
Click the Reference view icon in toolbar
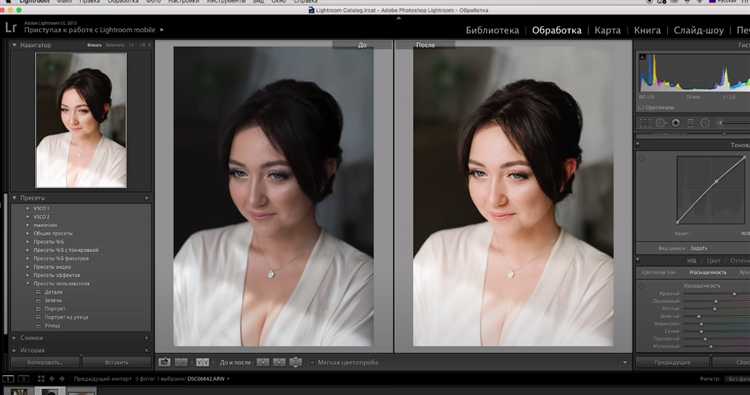181,362
